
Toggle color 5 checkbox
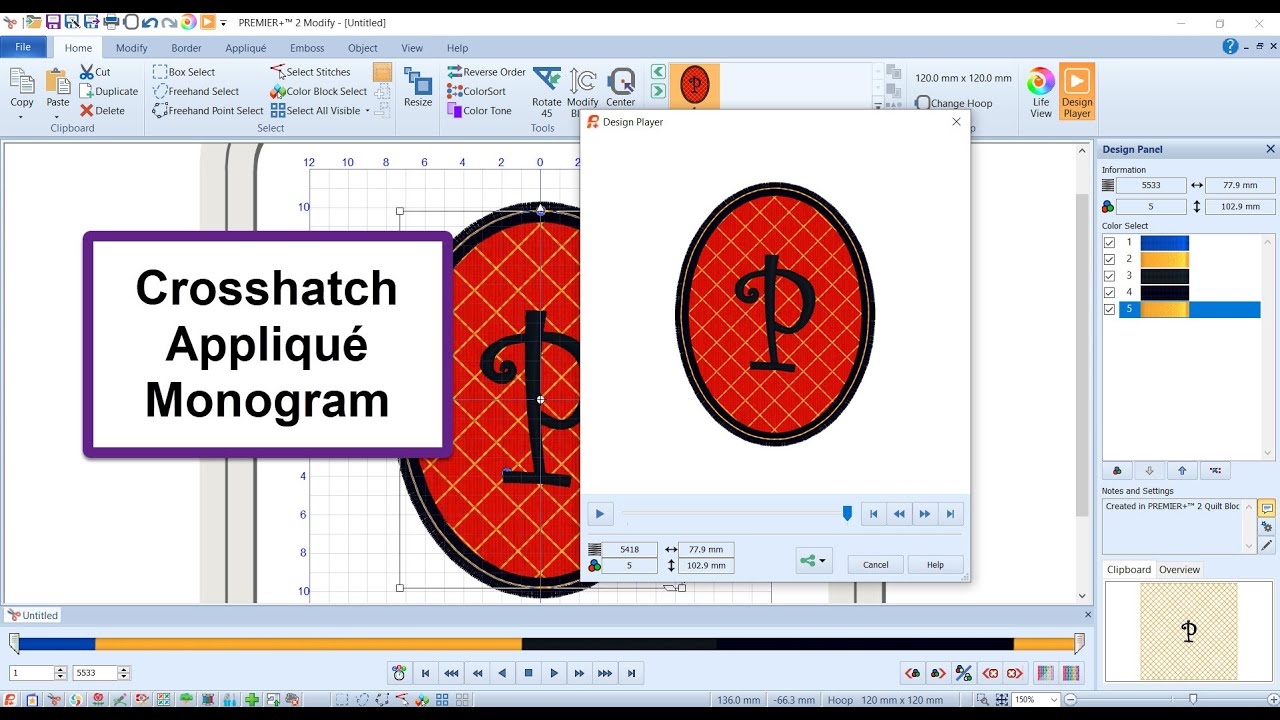pyautogui.click(x=1109, y=311)
